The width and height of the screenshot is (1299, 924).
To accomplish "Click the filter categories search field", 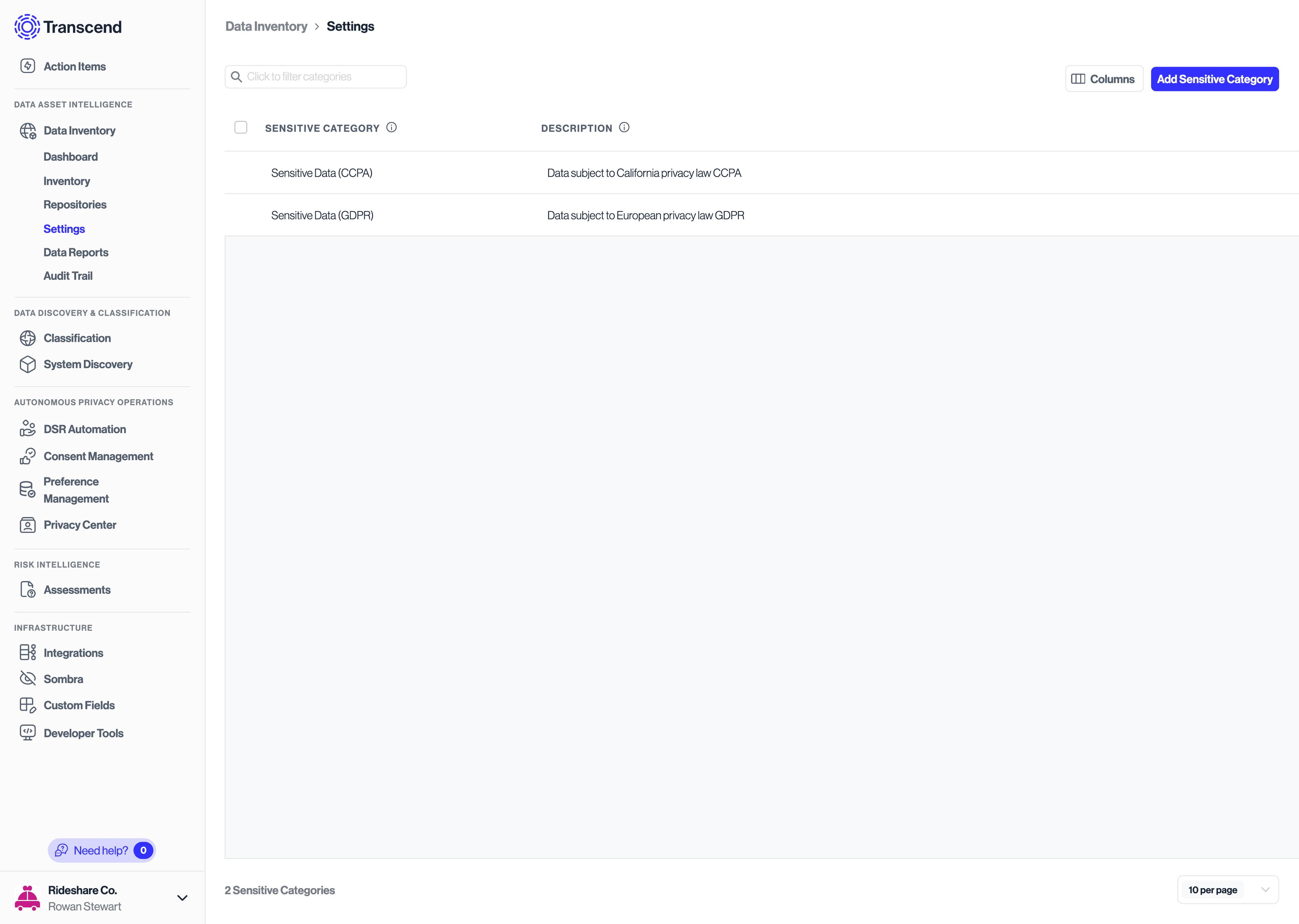I will [x=315, y=76].
